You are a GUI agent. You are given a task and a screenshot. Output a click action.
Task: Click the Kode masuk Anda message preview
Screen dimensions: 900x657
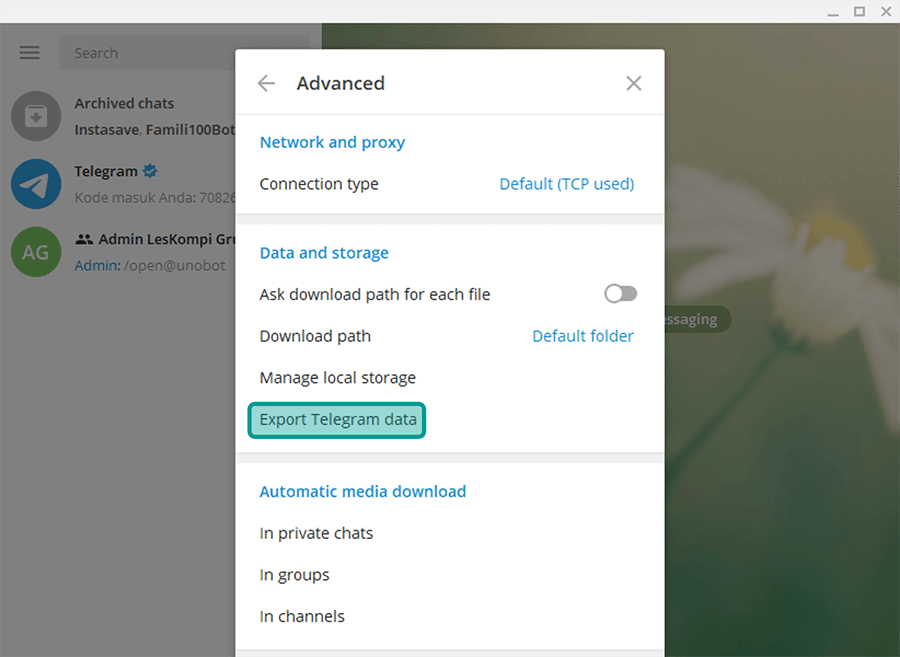[154, 198]
